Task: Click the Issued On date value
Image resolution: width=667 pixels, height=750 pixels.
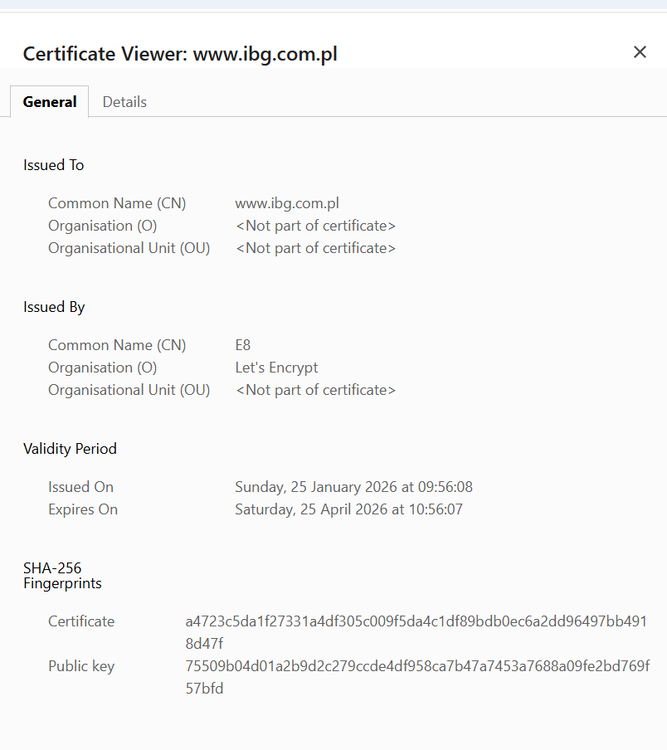Action: click(x=353, y=487)
